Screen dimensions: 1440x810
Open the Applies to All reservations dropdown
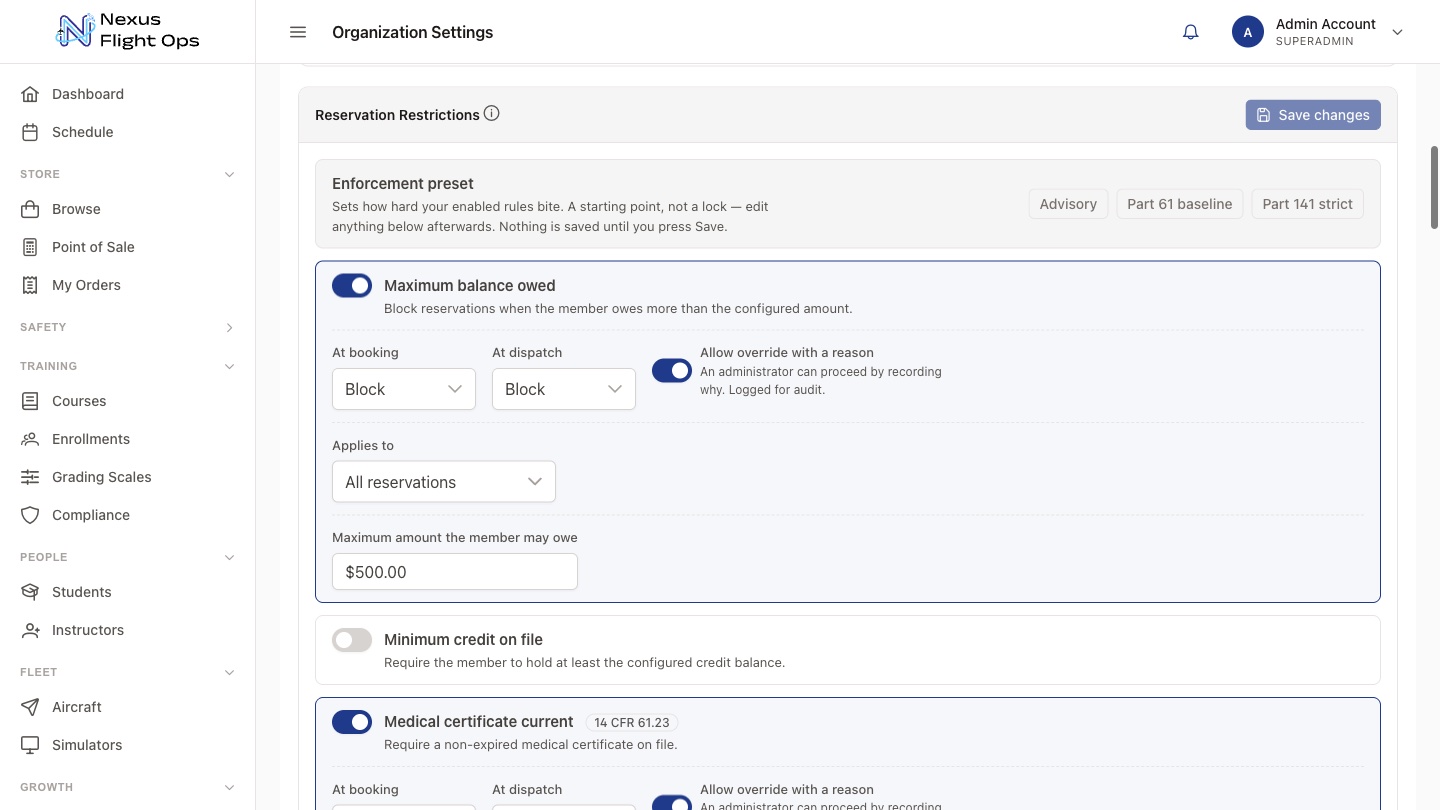444,482
